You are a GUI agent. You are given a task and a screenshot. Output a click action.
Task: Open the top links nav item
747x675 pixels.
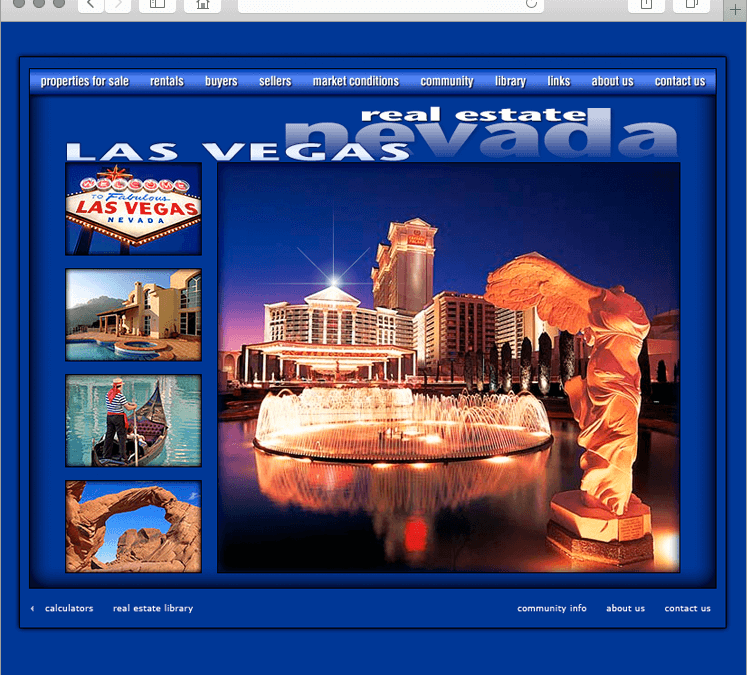tap(558, 81)
